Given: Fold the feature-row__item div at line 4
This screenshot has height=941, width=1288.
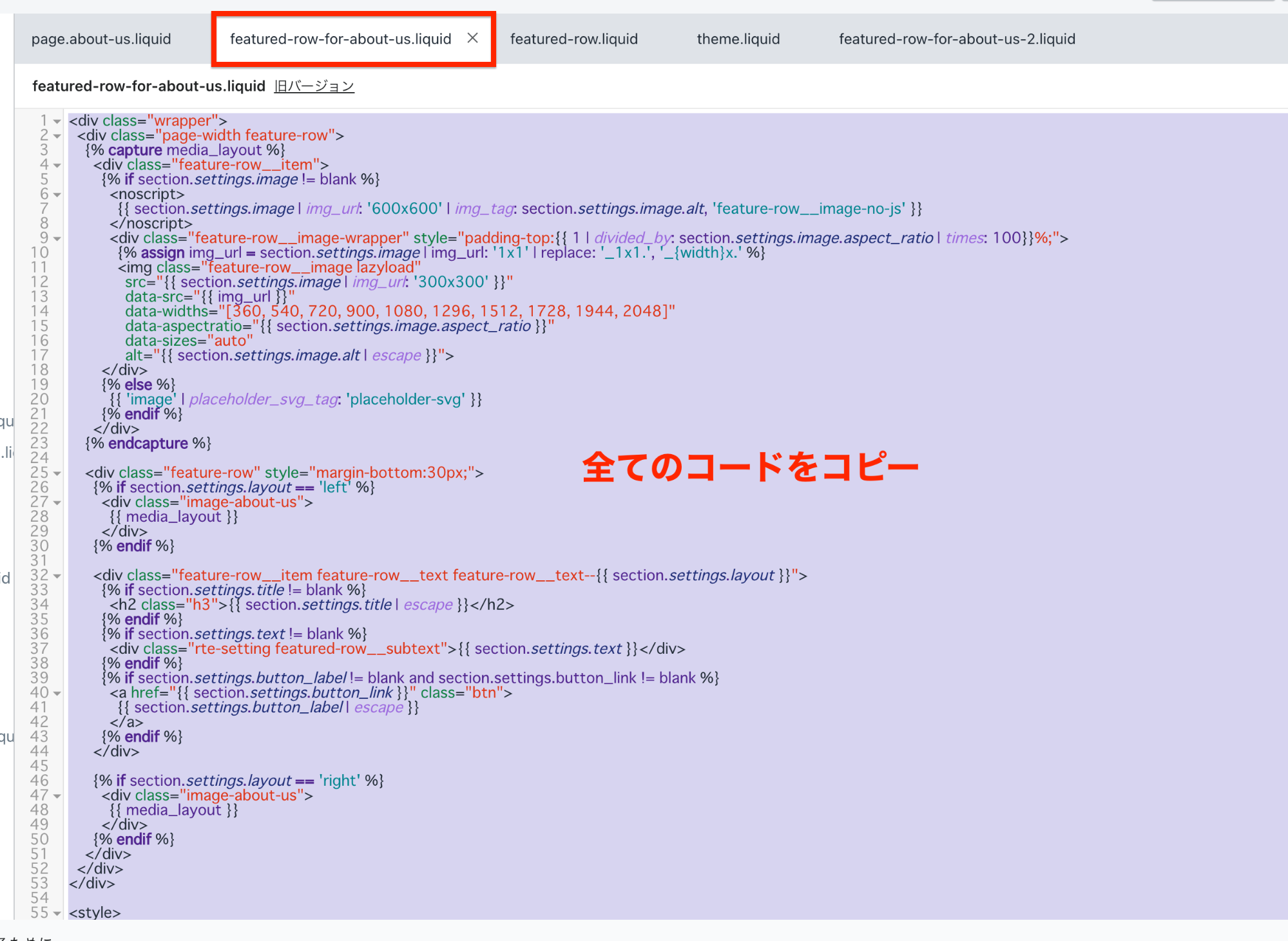Looking at the screenshot, I should [x=57, y=166].
